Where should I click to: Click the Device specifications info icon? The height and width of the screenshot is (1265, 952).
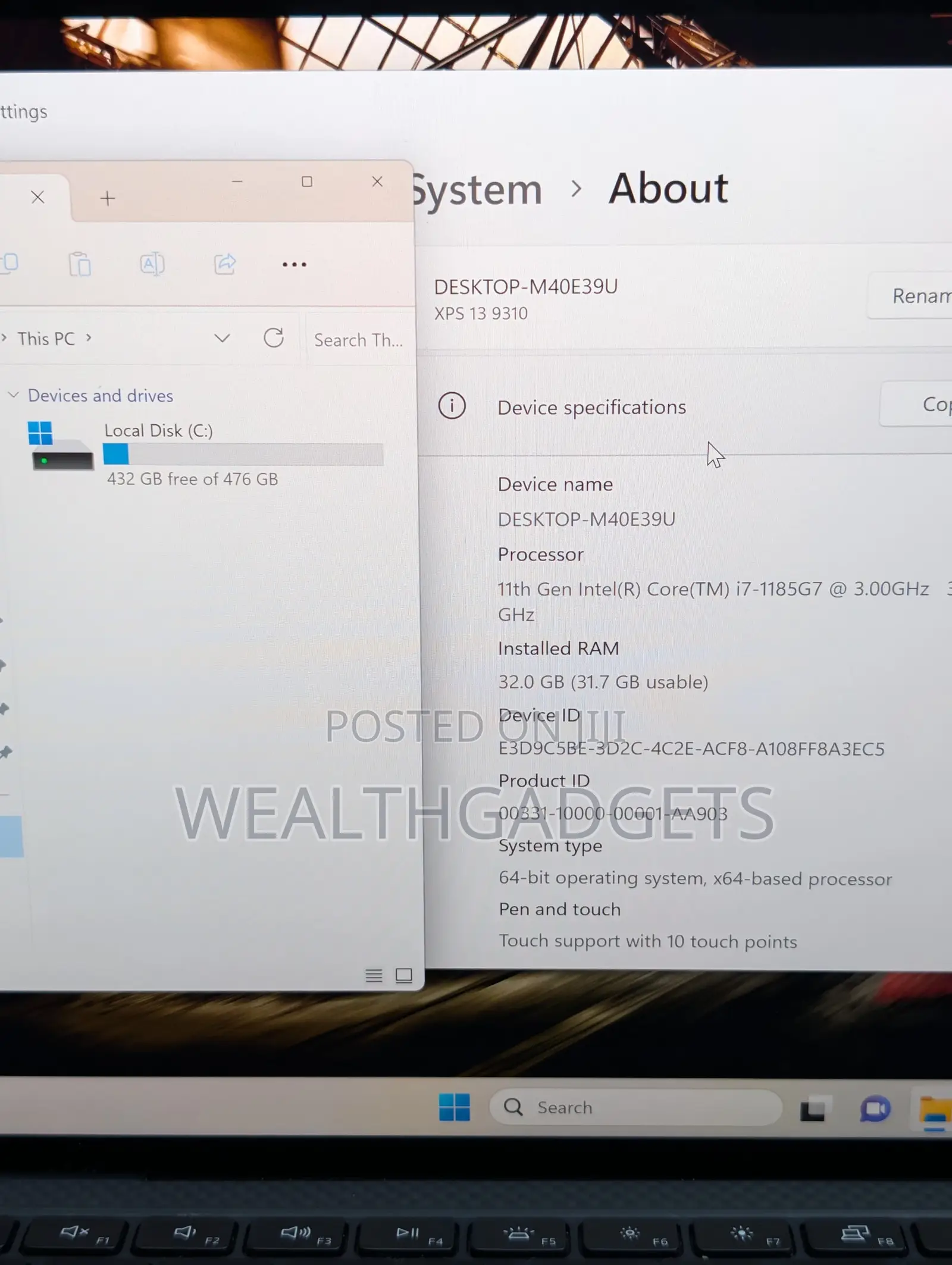tap(452, 406)
